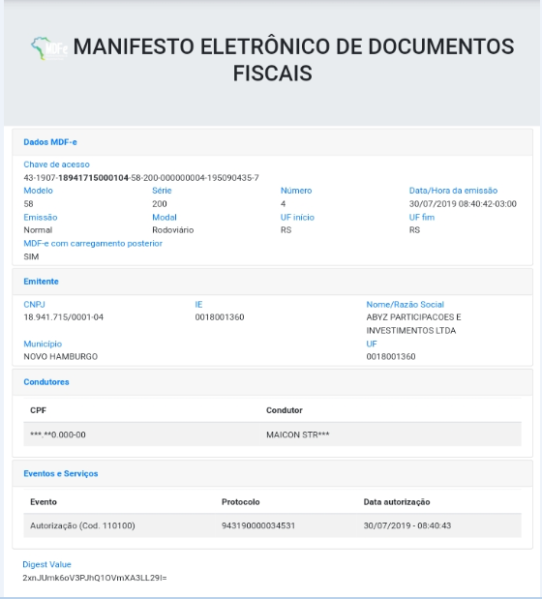Select the 'Dados MDF-e' section header
The width and height of the screenshot is (542, 599).
point(50,142)
